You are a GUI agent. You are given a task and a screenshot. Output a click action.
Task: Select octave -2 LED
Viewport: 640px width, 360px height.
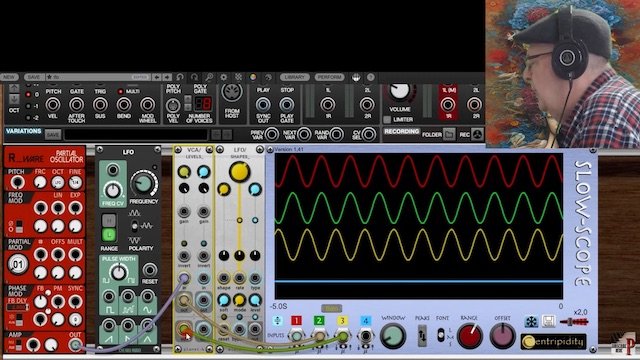28,118
